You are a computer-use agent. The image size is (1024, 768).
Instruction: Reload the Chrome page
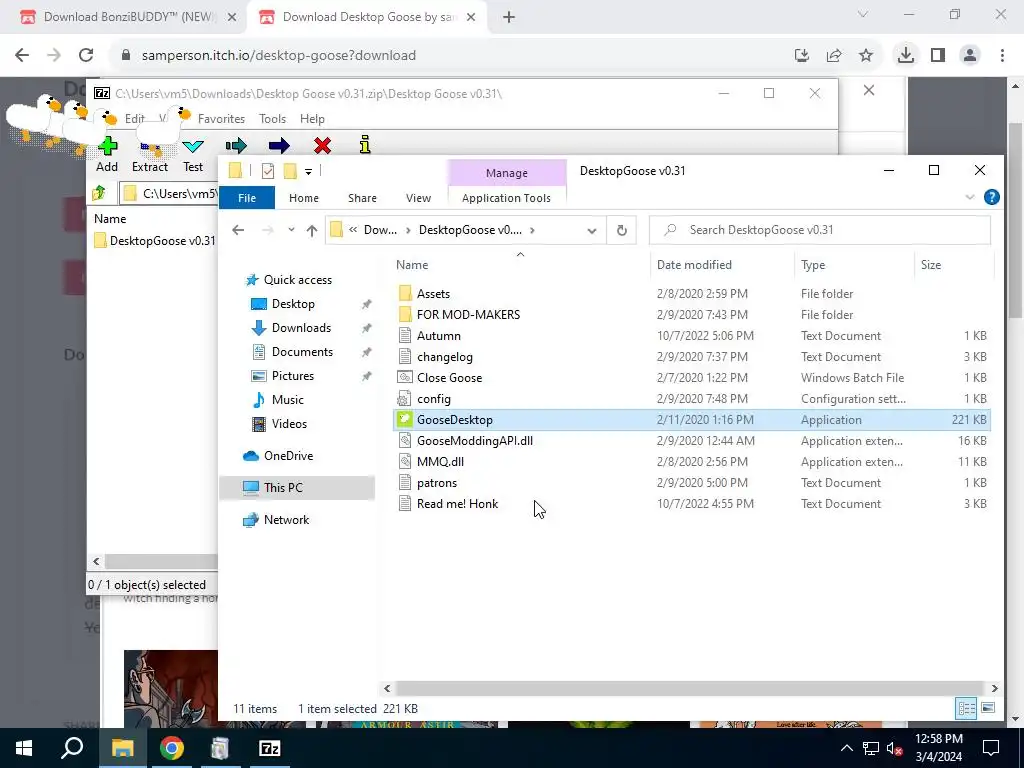(86, 56)
